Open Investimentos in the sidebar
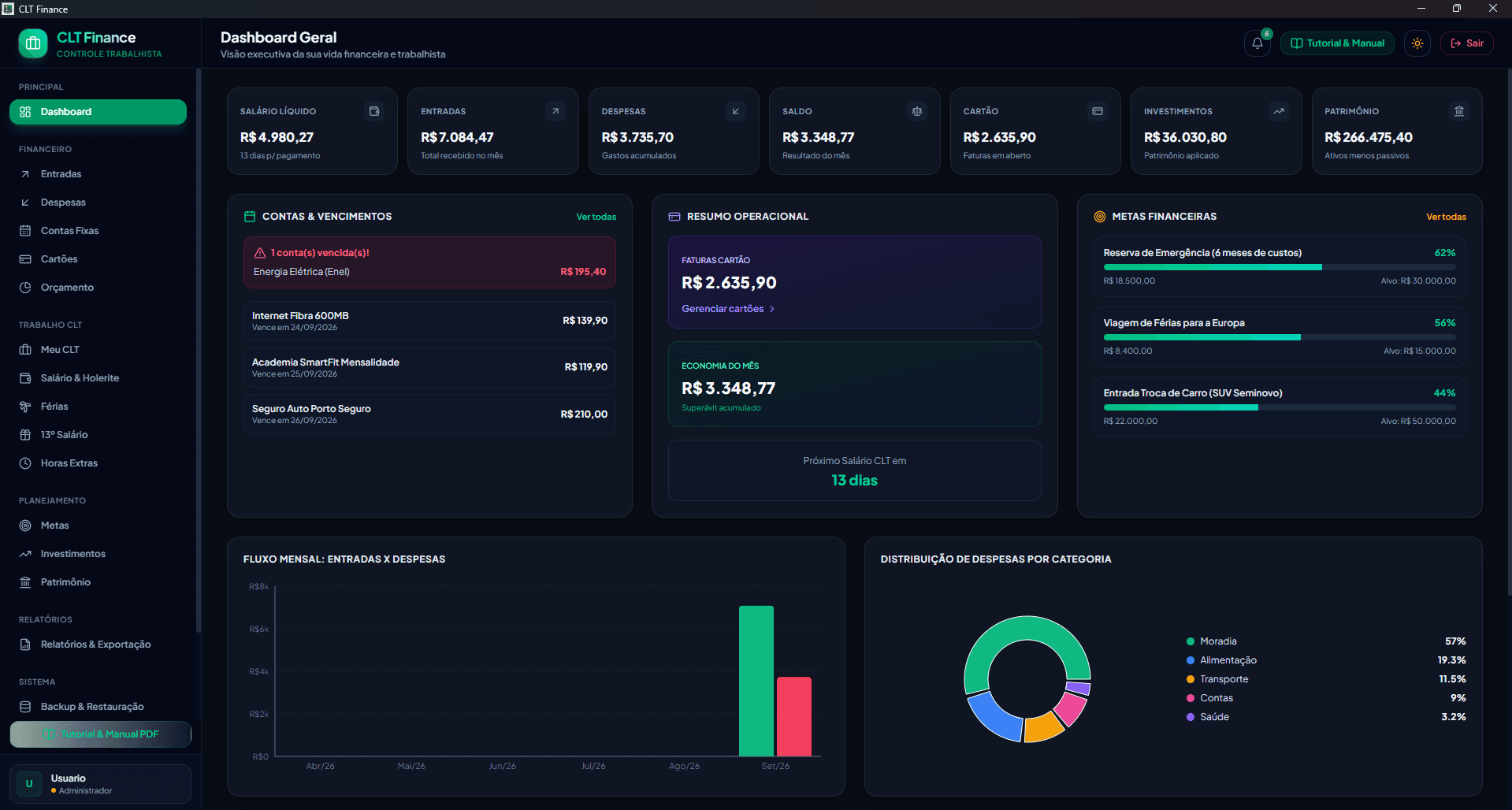Viewport: 1512px width, 810px height. click(x=98, y=554)
